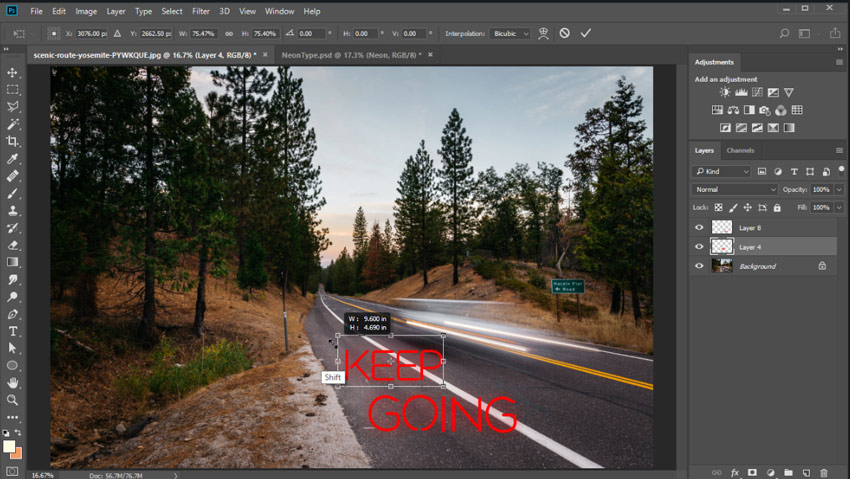Add Levels adjustment
Image resolution: width=850 pixels, height=479 pixels.
click(x=741, y=93)
